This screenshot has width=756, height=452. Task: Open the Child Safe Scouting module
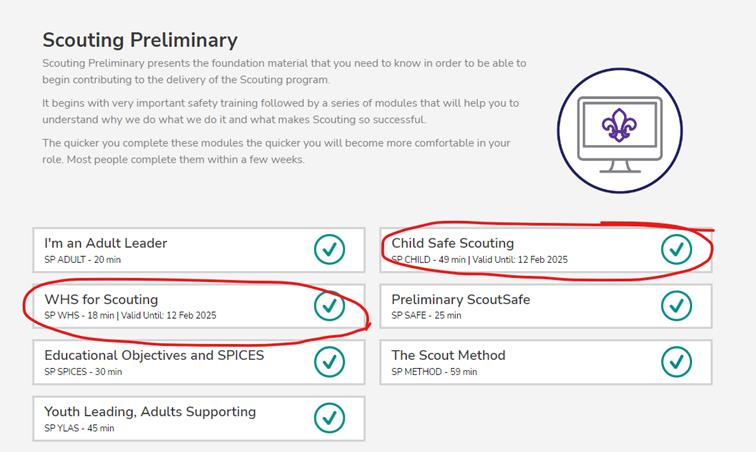pos(452,243)
